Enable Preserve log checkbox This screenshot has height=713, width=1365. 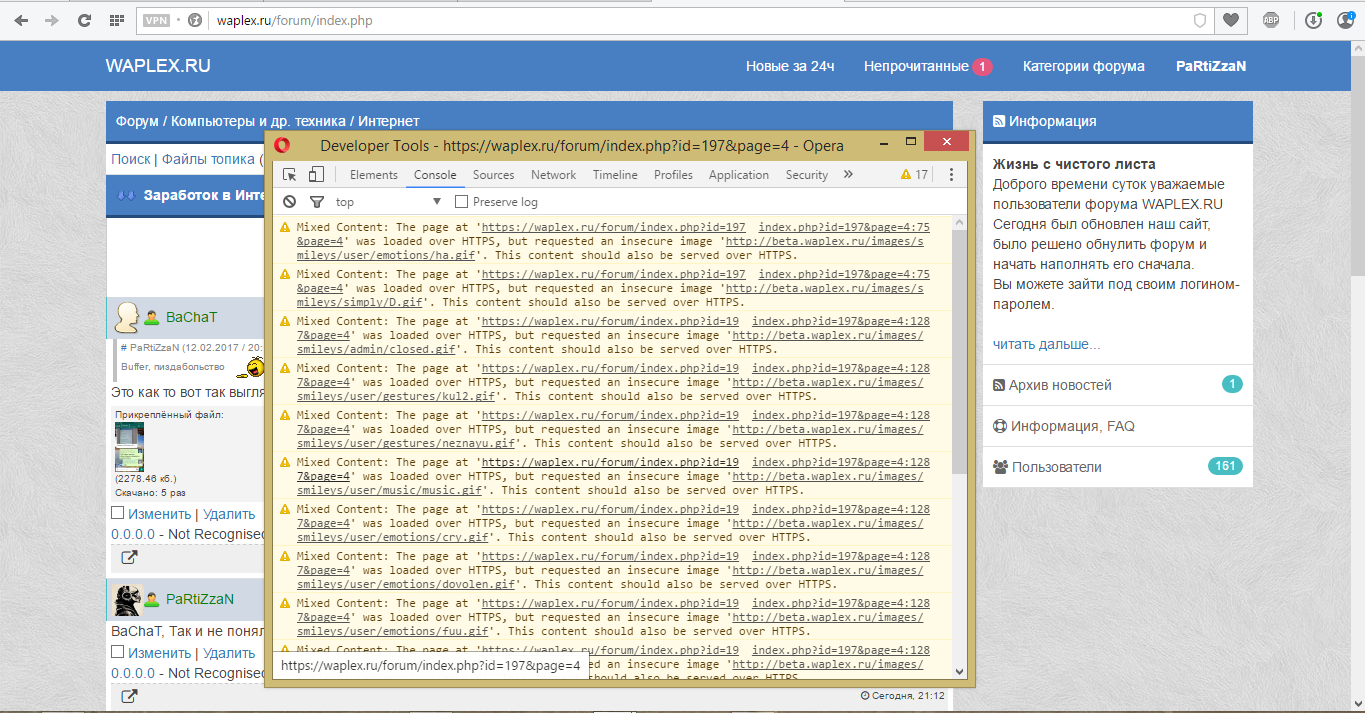pyautogui.click(x=462, y=202)
